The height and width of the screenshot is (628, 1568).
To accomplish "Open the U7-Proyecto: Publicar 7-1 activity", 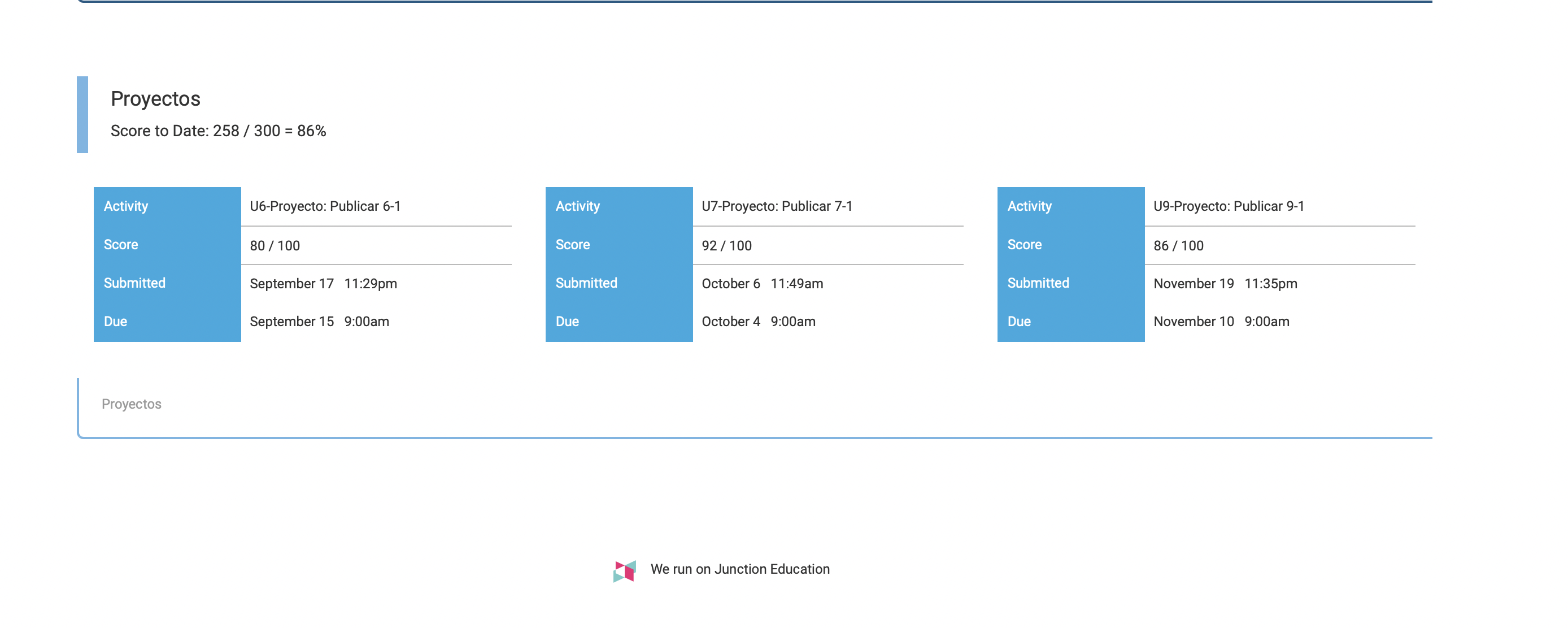I will [777, 206].
